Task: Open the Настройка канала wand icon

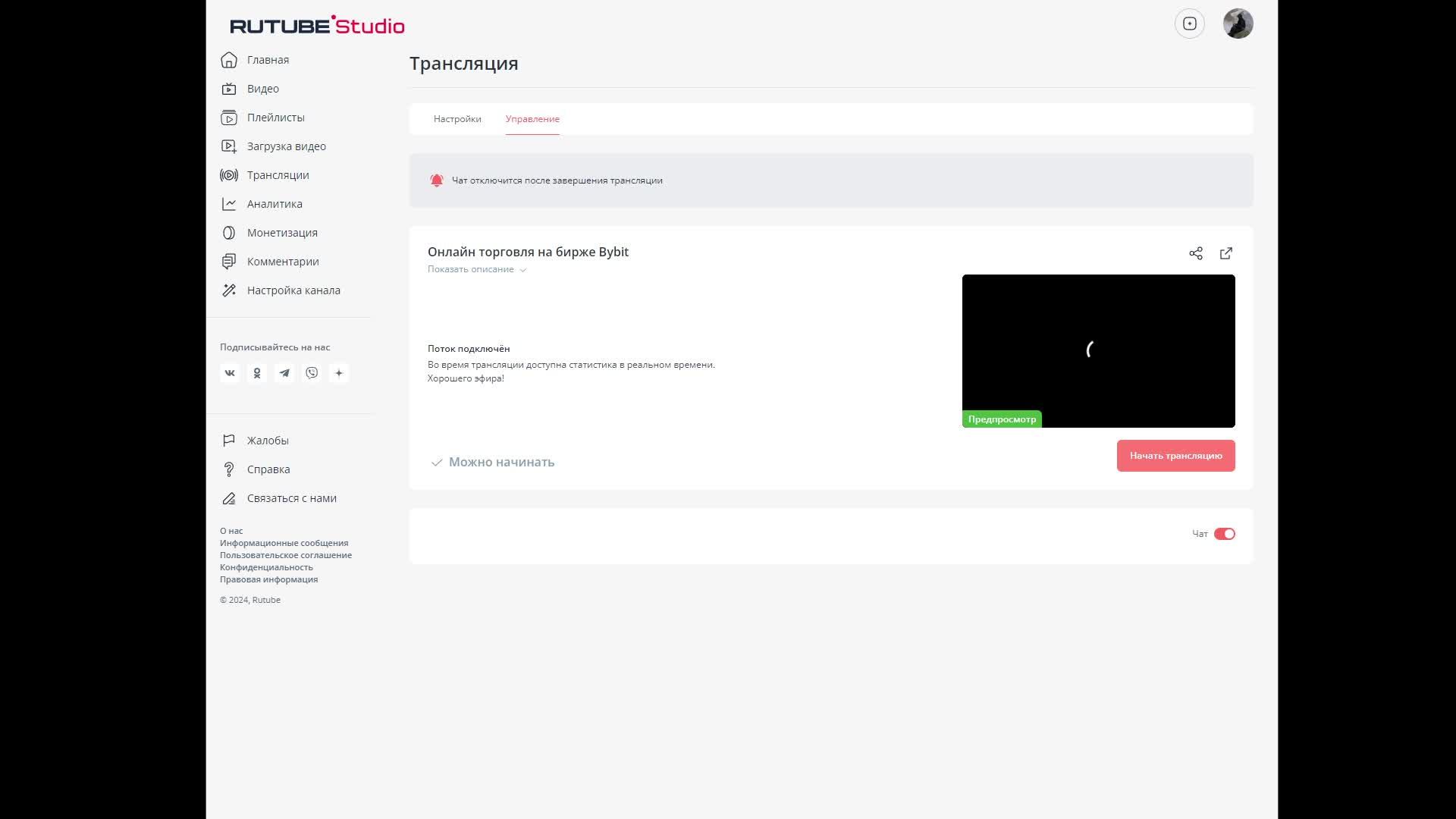Action: pyautogui.click(x=229, y=290)
